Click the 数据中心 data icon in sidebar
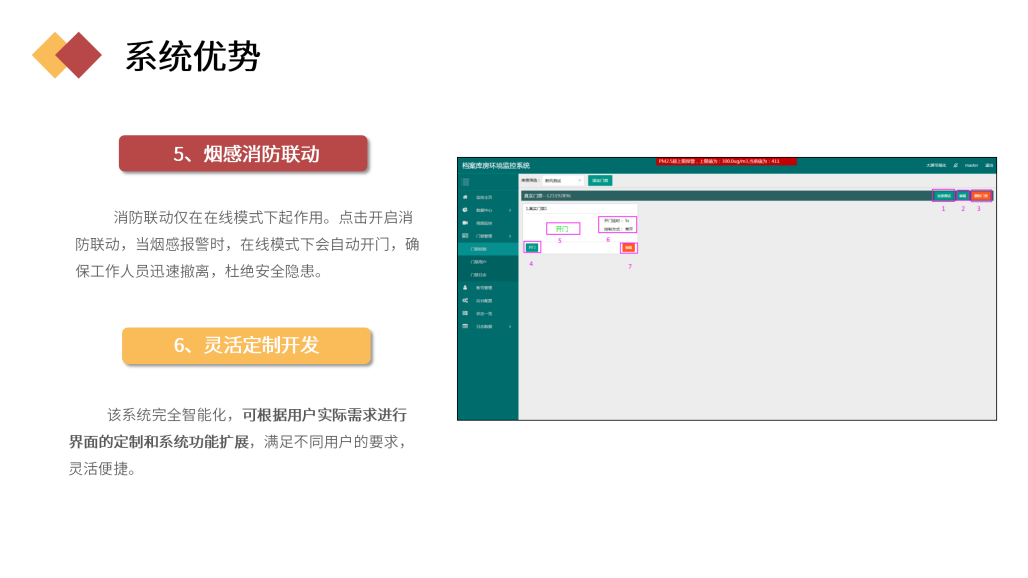The width and height of the screenshot is (1028, 578). click(465, 208)
